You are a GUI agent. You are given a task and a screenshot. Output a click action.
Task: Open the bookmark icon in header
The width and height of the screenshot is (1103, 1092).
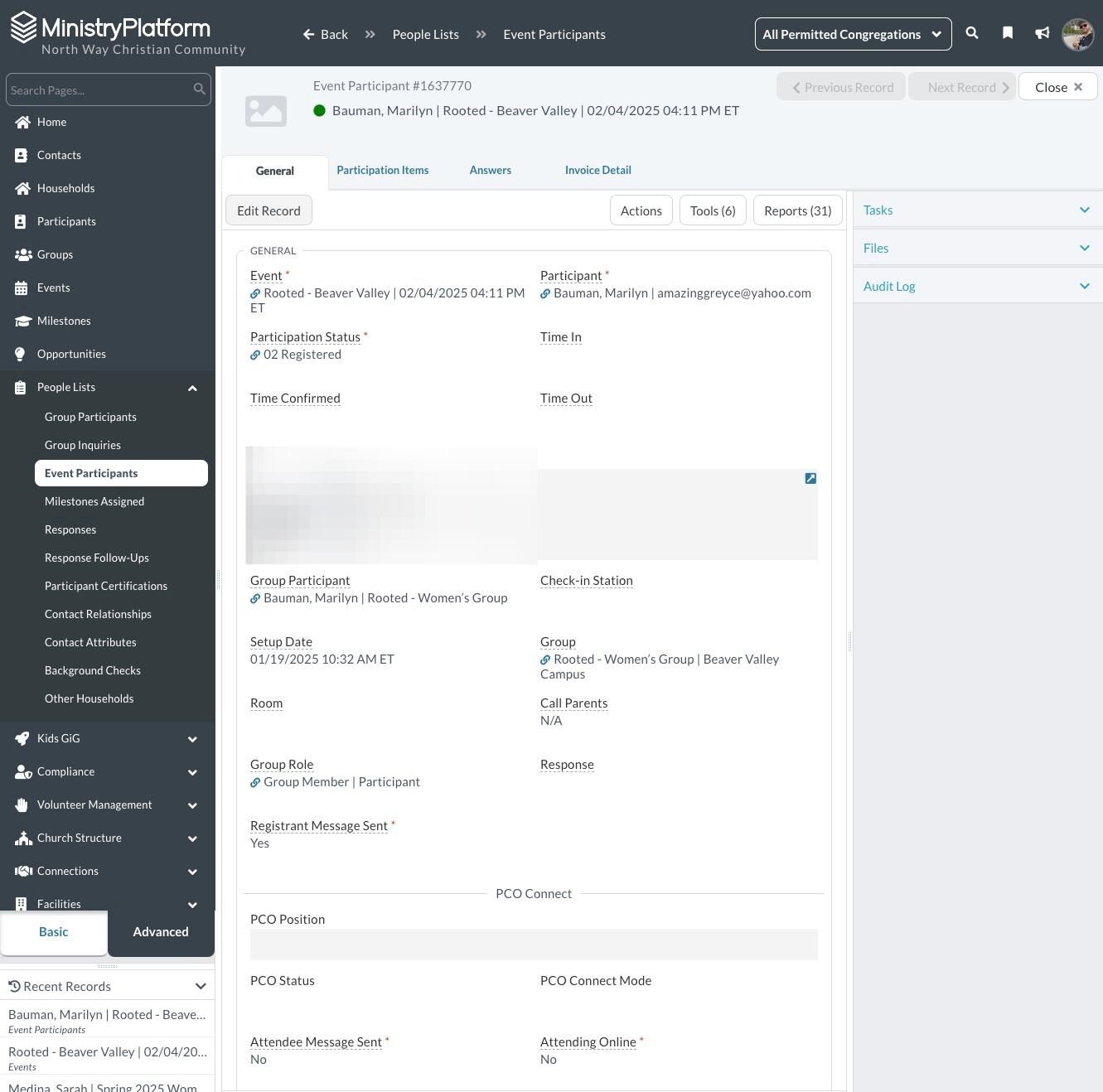(x=1008, y=33)
